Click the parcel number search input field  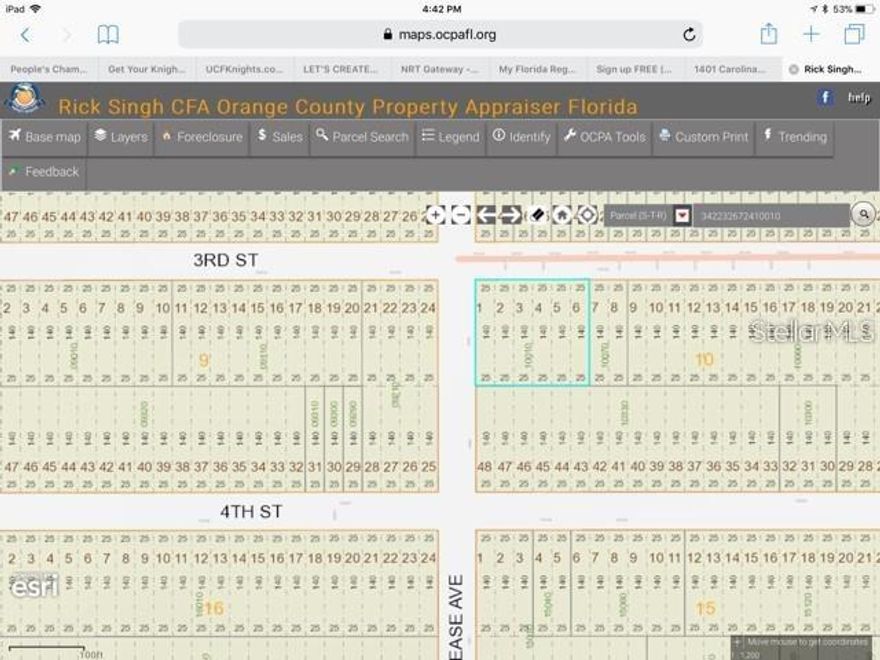[x=770, y=215]
